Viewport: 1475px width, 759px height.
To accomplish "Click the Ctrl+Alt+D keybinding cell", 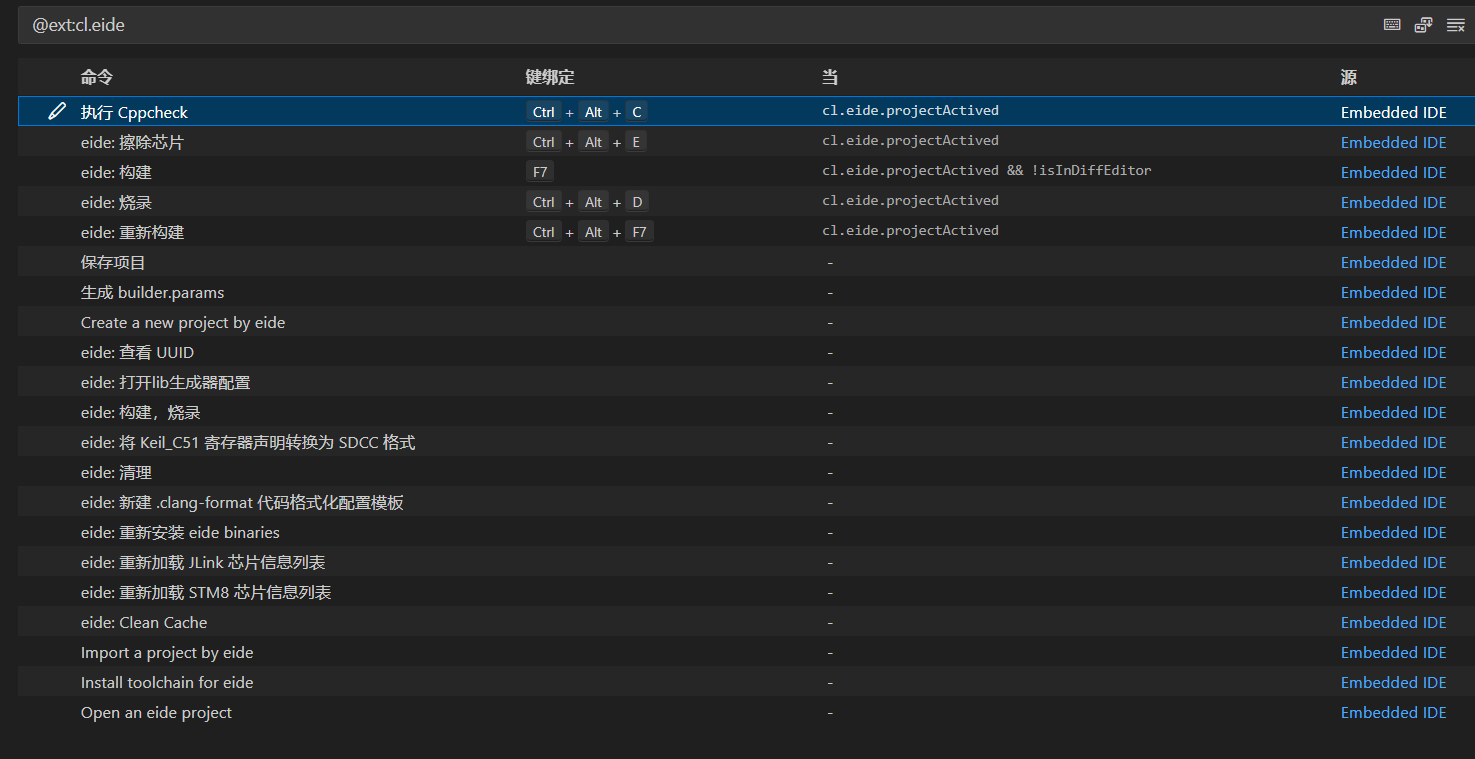I will click(587, 202).
